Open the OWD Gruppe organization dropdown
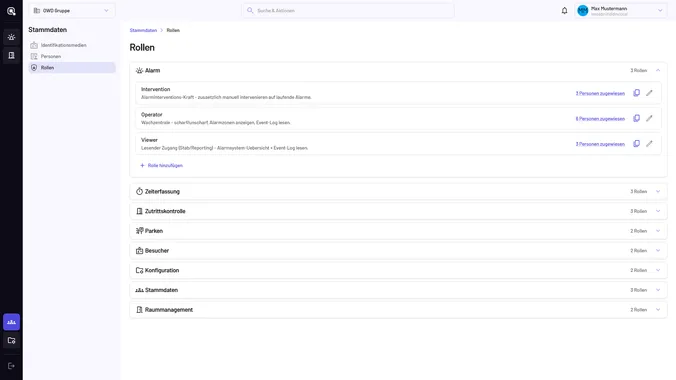676x380 pixels. (x=72, y=11)
